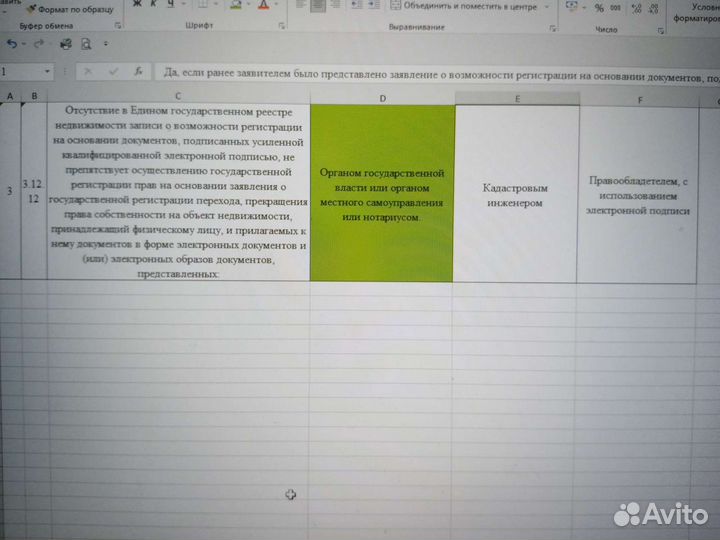Align text left in ribbon
The height and width of the screenshot is (540, 720).
coord(300,5)
